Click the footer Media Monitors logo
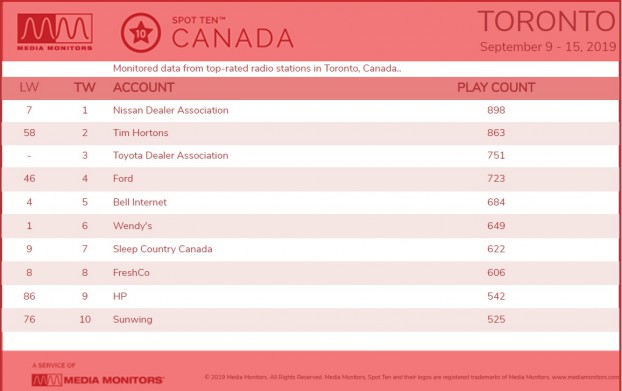Image resolution: width=622 pixels, height=391 pixels. pyautogui.click(x=98, y=380)
